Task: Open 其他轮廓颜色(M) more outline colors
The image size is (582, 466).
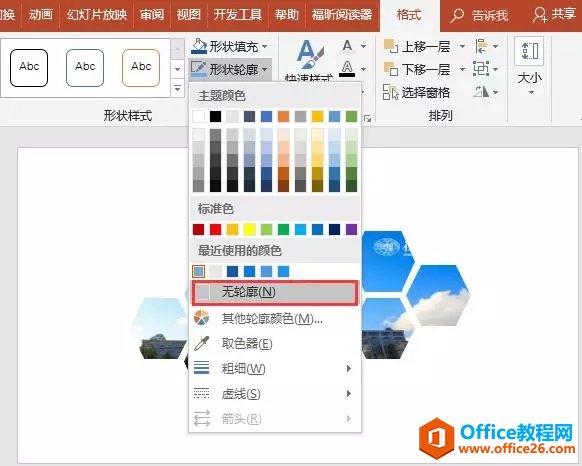Action: (272, 318)
